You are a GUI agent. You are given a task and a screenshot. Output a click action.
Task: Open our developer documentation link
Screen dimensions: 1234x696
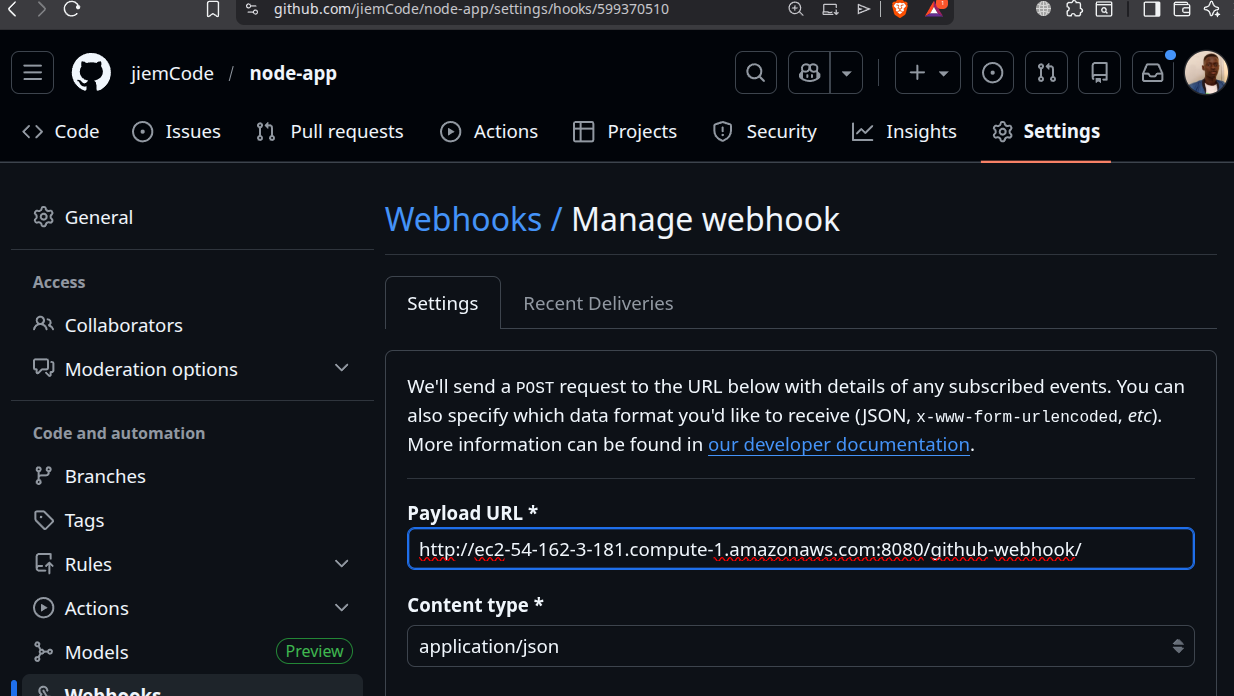pos(838,444)
